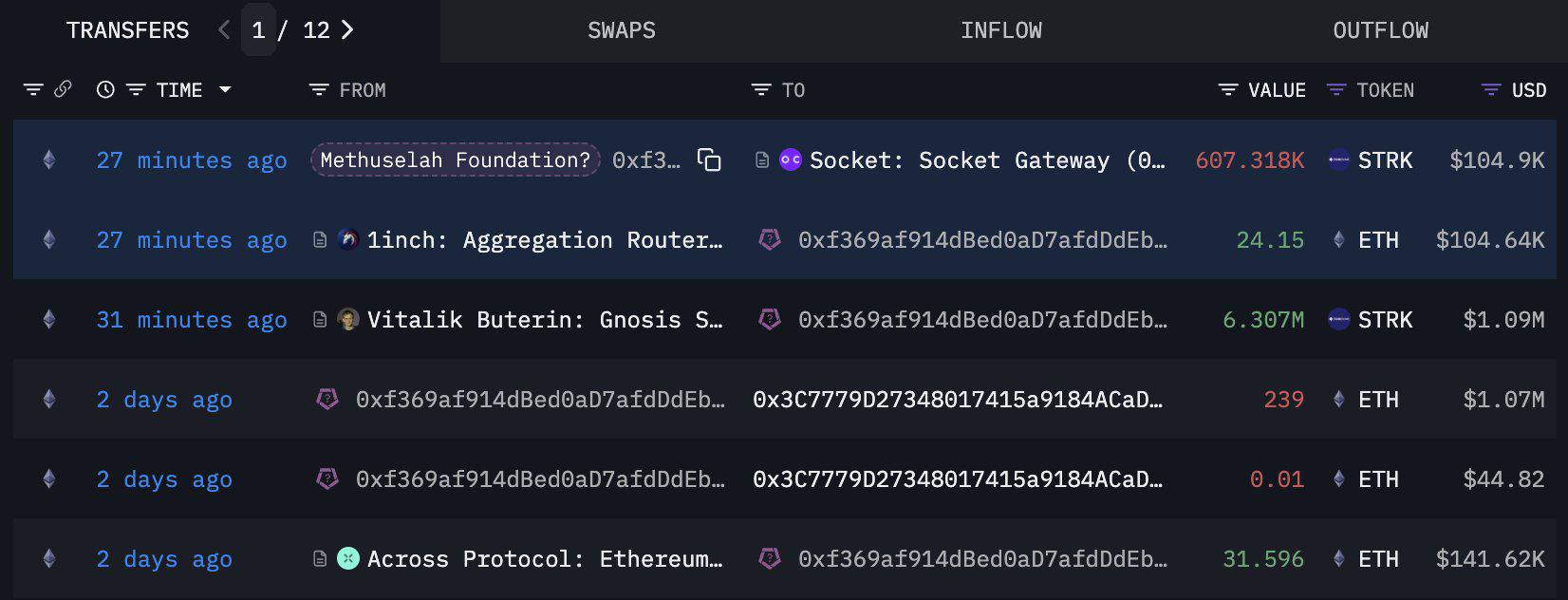Open the 0x3C7779D2 address for 239 ETH
The width and height of the screenshot is (1568, 600).
[957, 400]
